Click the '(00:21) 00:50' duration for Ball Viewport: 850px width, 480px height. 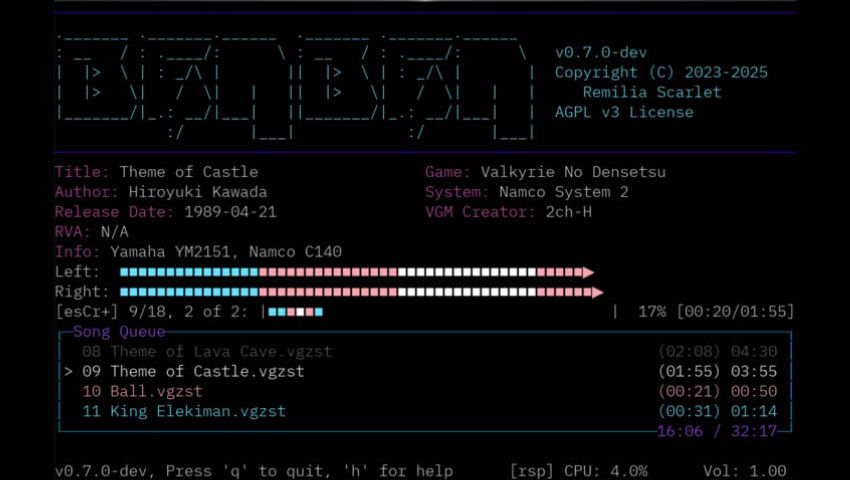[717, 392]
